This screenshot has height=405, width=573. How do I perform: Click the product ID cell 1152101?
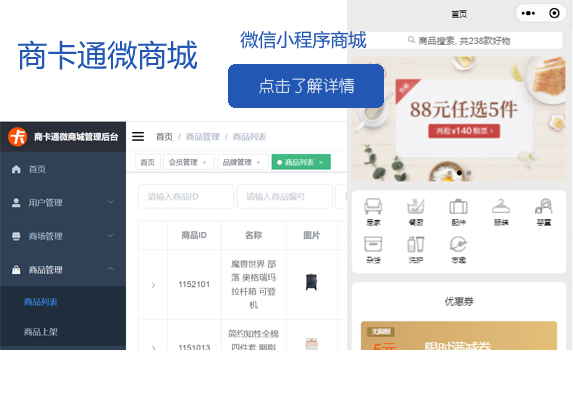(x=194, y=284)
